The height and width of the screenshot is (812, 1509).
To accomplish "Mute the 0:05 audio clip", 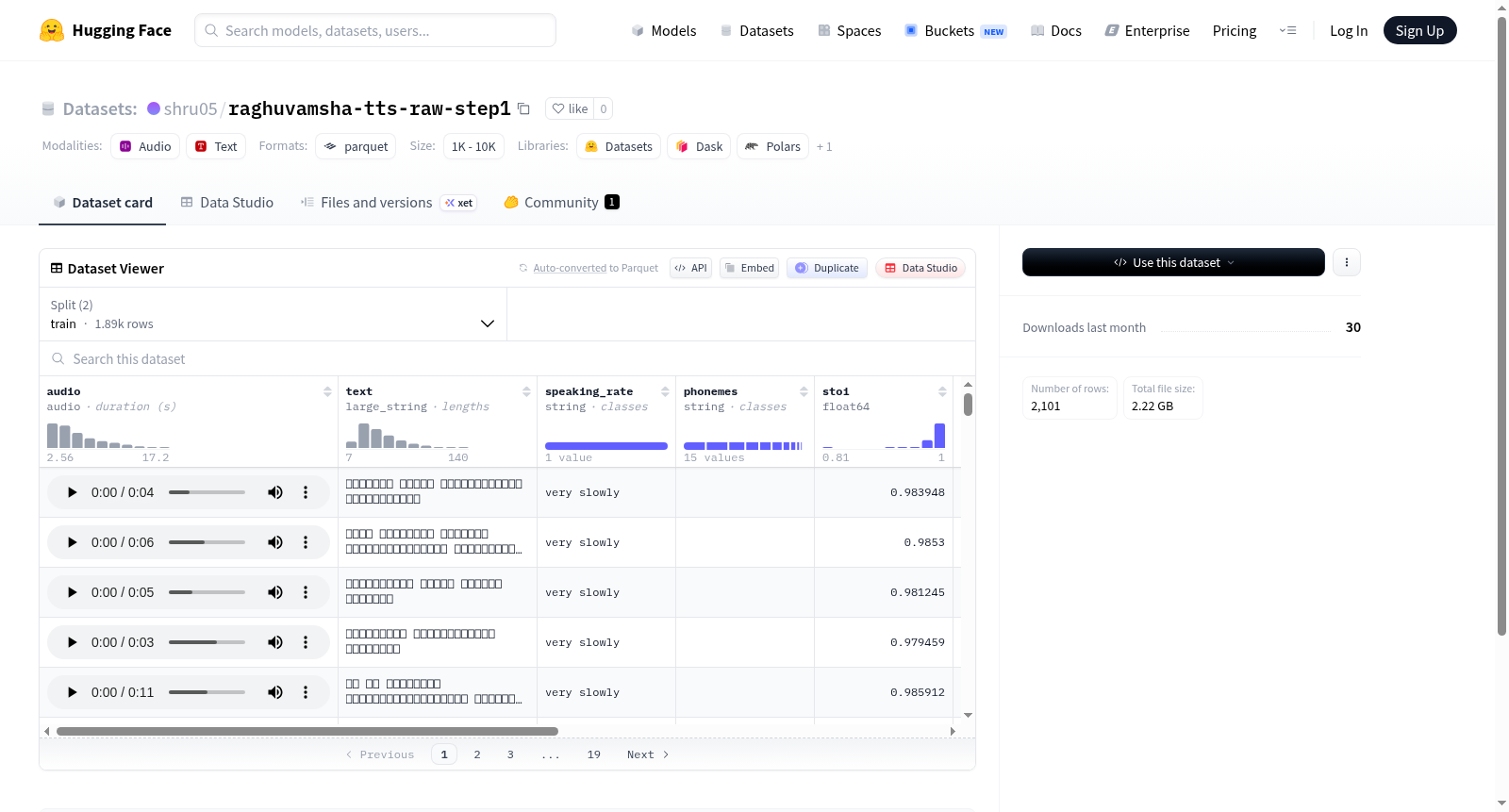I will click(x=275, y=592).
